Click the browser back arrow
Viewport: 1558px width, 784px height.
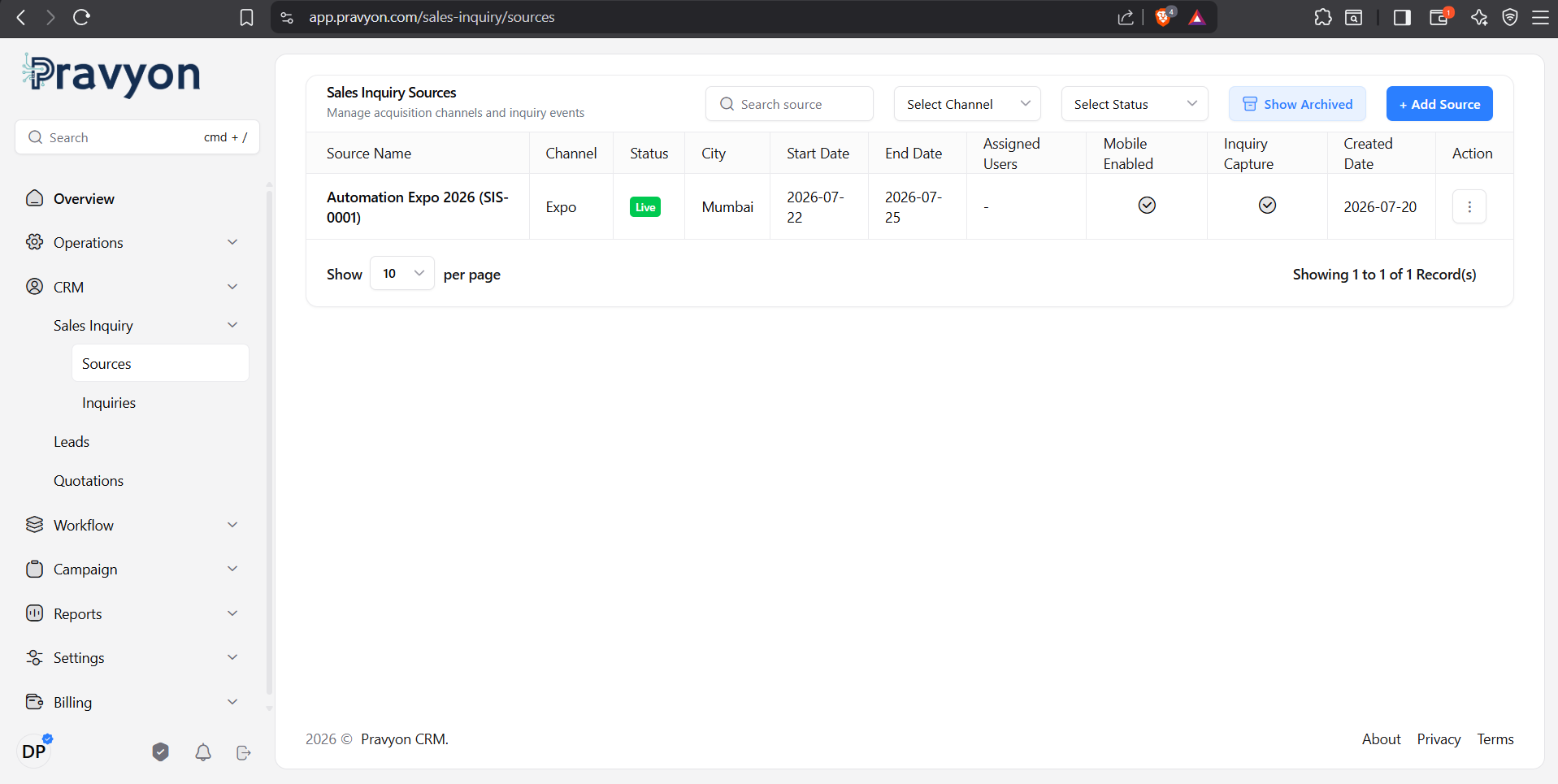point(21,17)
